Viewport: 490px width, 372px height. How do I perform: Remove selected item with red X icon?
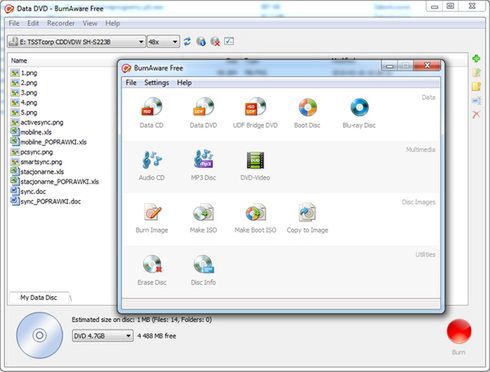tap(476, 115)
